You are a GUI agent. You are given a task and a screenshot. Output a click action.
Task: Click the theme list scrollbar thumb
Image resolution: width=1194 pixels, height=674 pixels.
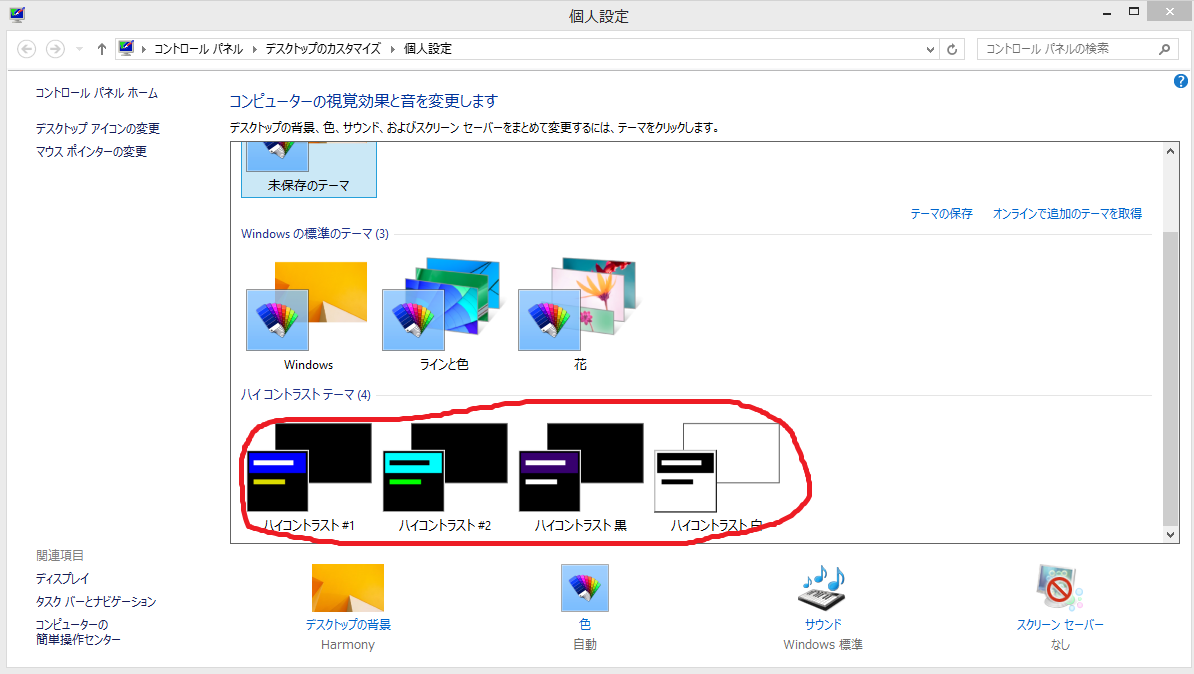1170,379
